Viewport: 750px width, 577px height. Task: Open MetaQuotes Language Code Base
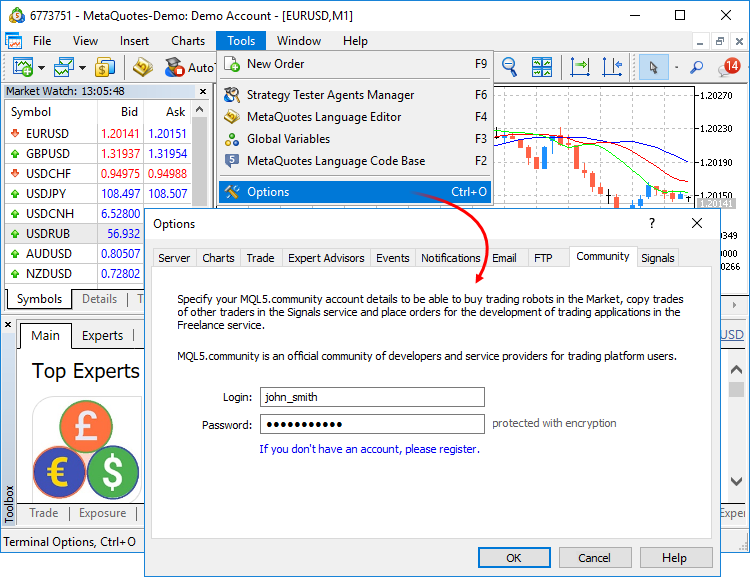[x=335, y=161]
